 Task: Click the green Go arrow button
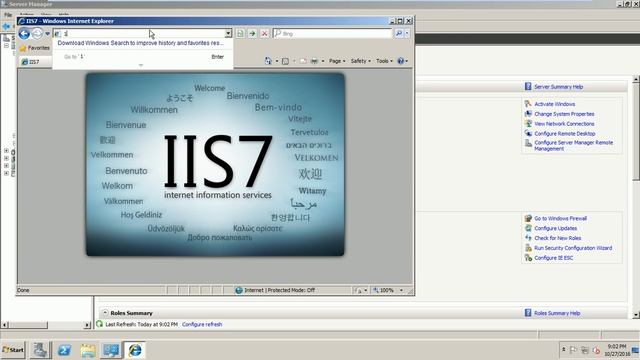(x=253, y=33)
